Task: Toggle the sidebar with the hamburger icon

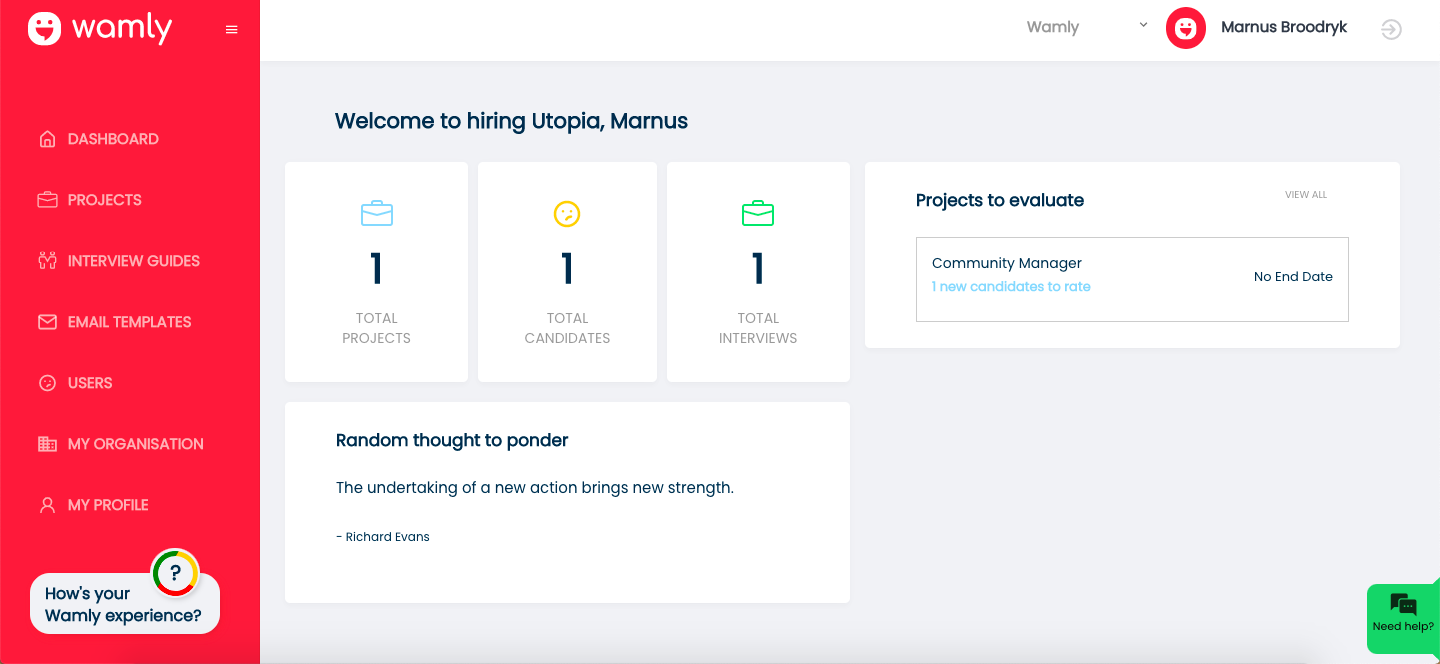Action: click(x=231, y=29)
